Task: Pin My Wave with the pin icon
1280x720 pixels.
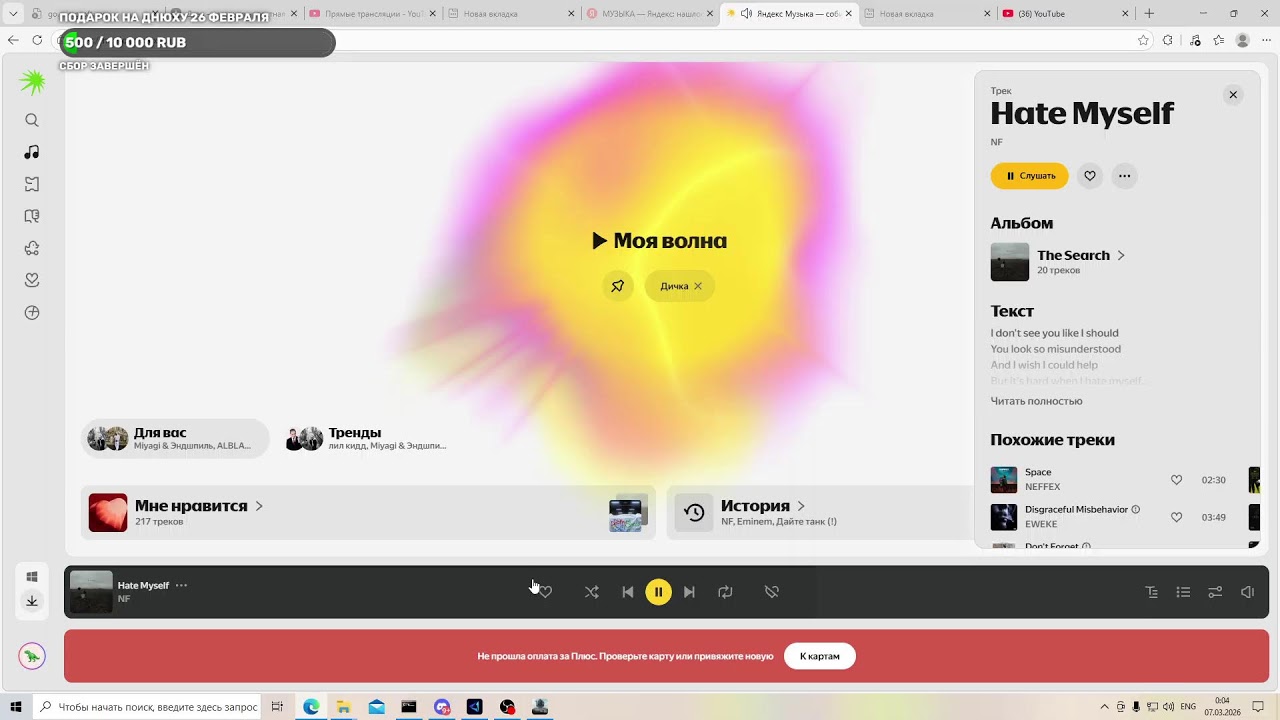Action: (618, 286)
